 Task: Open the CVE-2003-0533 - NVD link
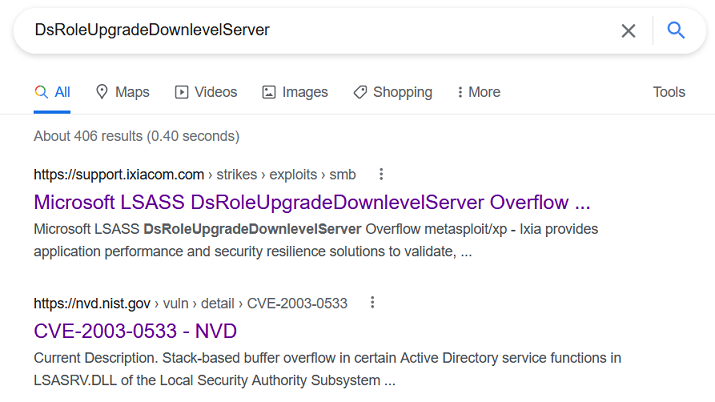coord(135,331)
